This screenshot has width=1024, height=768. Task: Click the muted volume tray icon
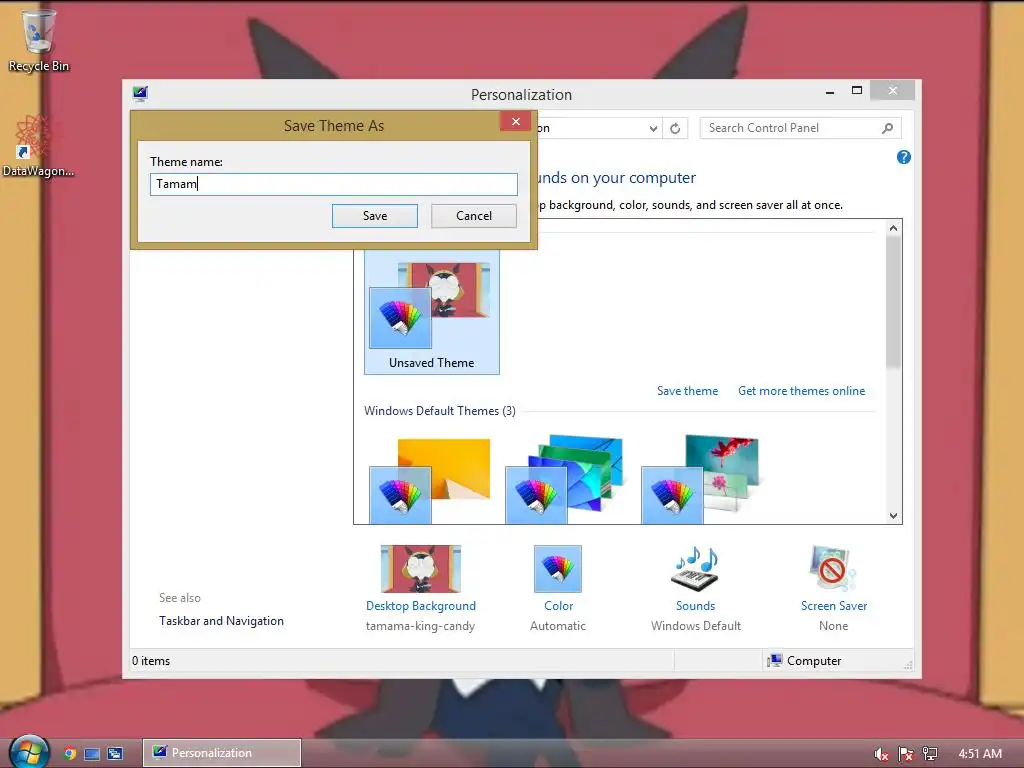click(x=881, y=754)
